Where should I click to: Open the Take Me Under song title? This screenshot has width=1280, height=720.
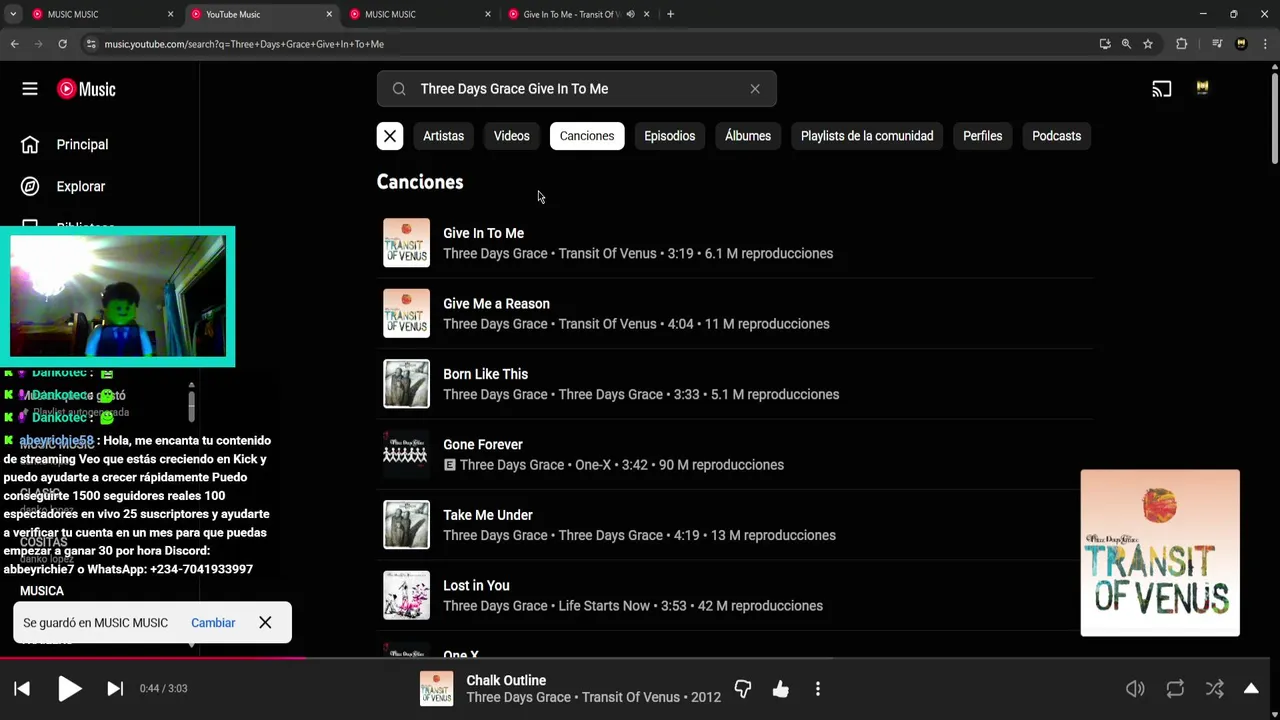pyautogui.click(x=487, y=515)
